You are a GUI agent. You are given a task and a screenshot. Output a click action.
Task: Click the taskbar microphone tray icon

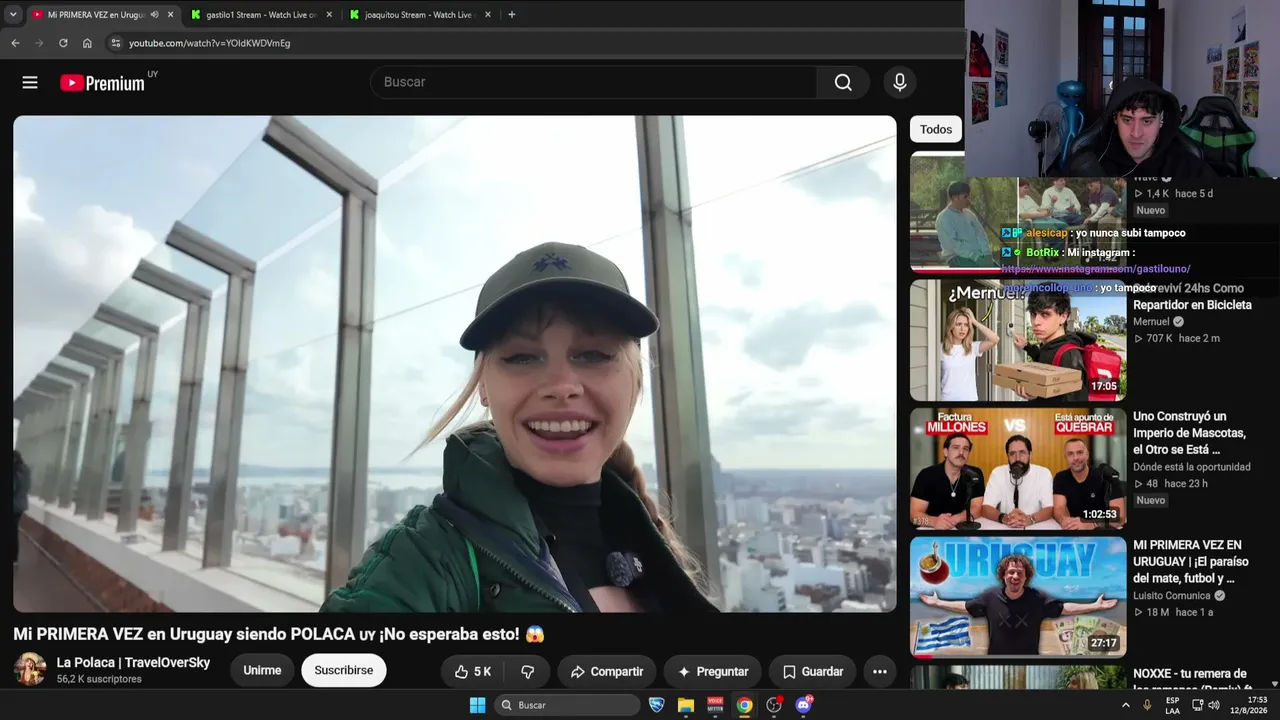coord(1147,705)
